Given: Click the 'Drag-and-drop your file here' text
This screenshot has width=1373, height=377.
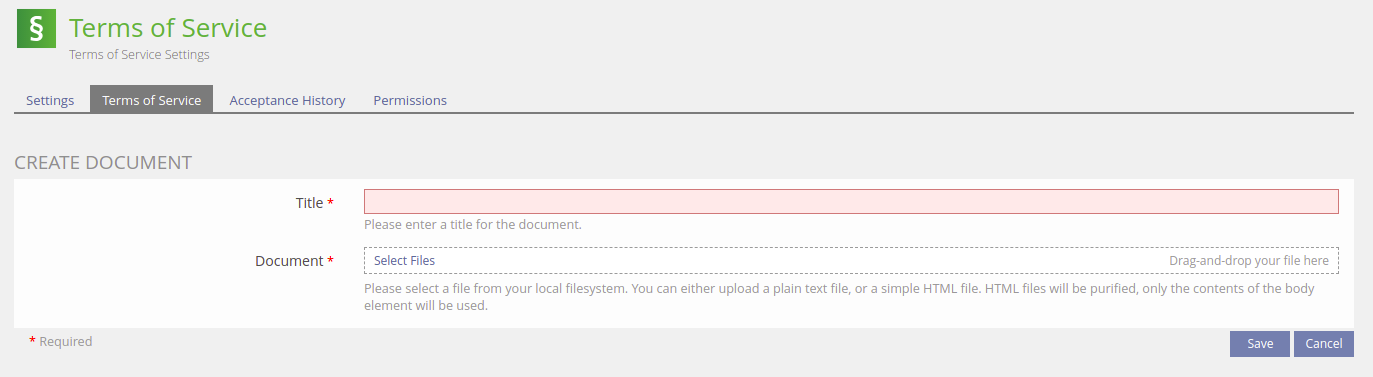Looking at the screenshot, I should 1249,260.
